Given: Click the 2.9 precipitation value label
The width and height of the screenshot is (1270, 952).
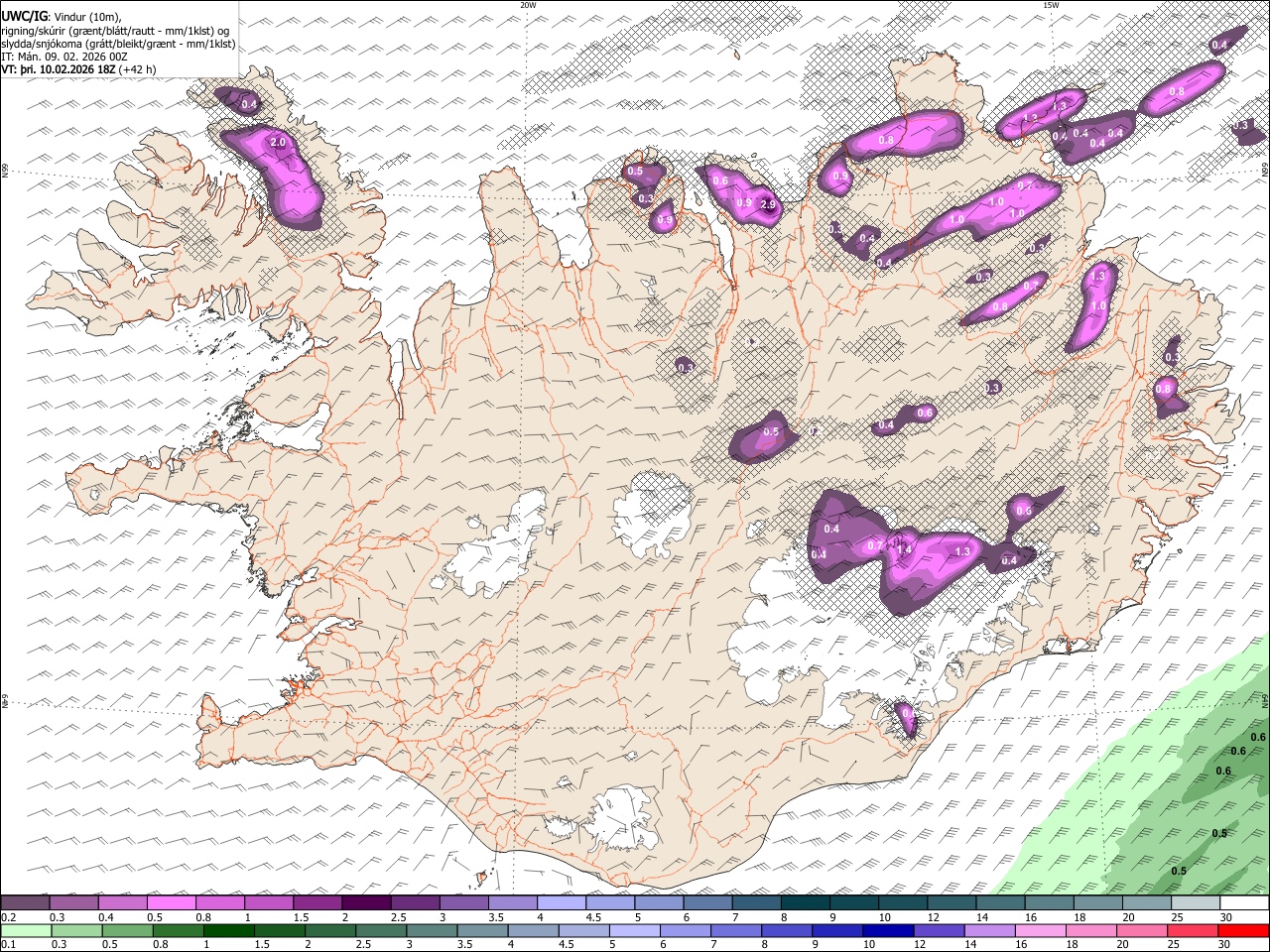Looking at the screenshot, I should click(x=768, y=205).
